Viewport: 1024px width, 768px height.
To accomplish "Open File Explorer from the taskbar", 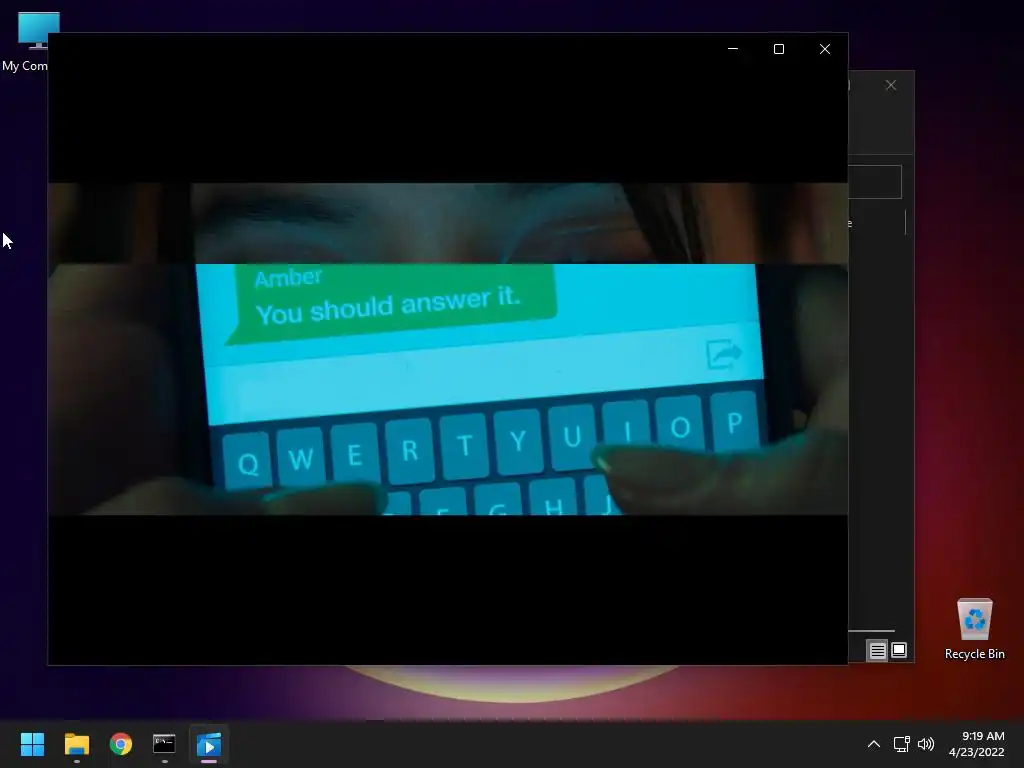I will [x=76, y=744].
